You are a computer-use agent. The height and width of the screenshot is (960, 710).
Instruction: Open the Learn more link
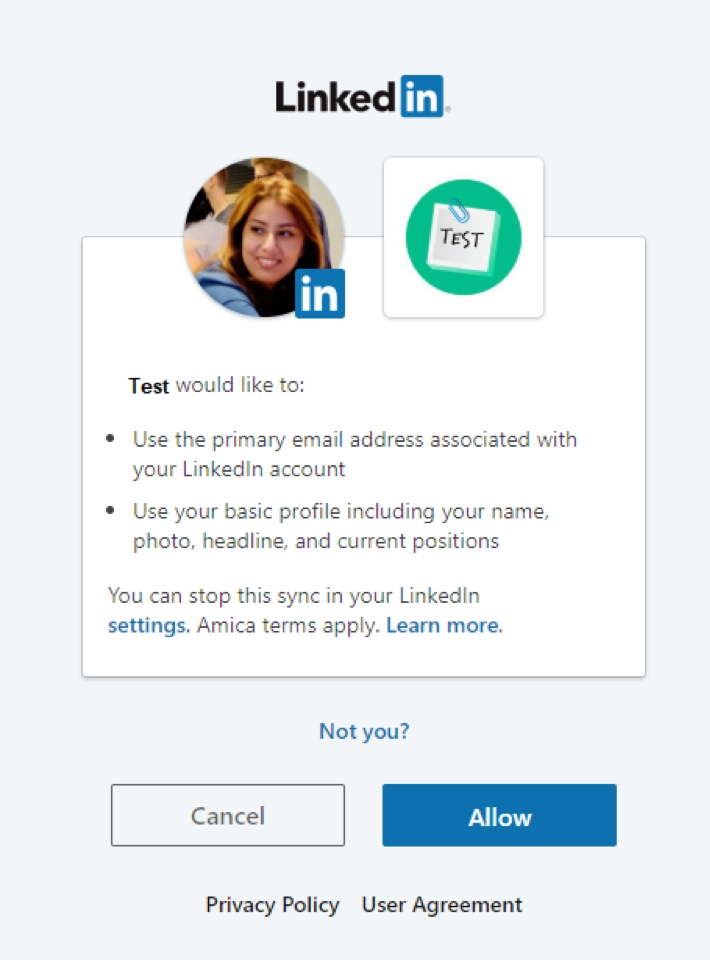coord(443,626)
